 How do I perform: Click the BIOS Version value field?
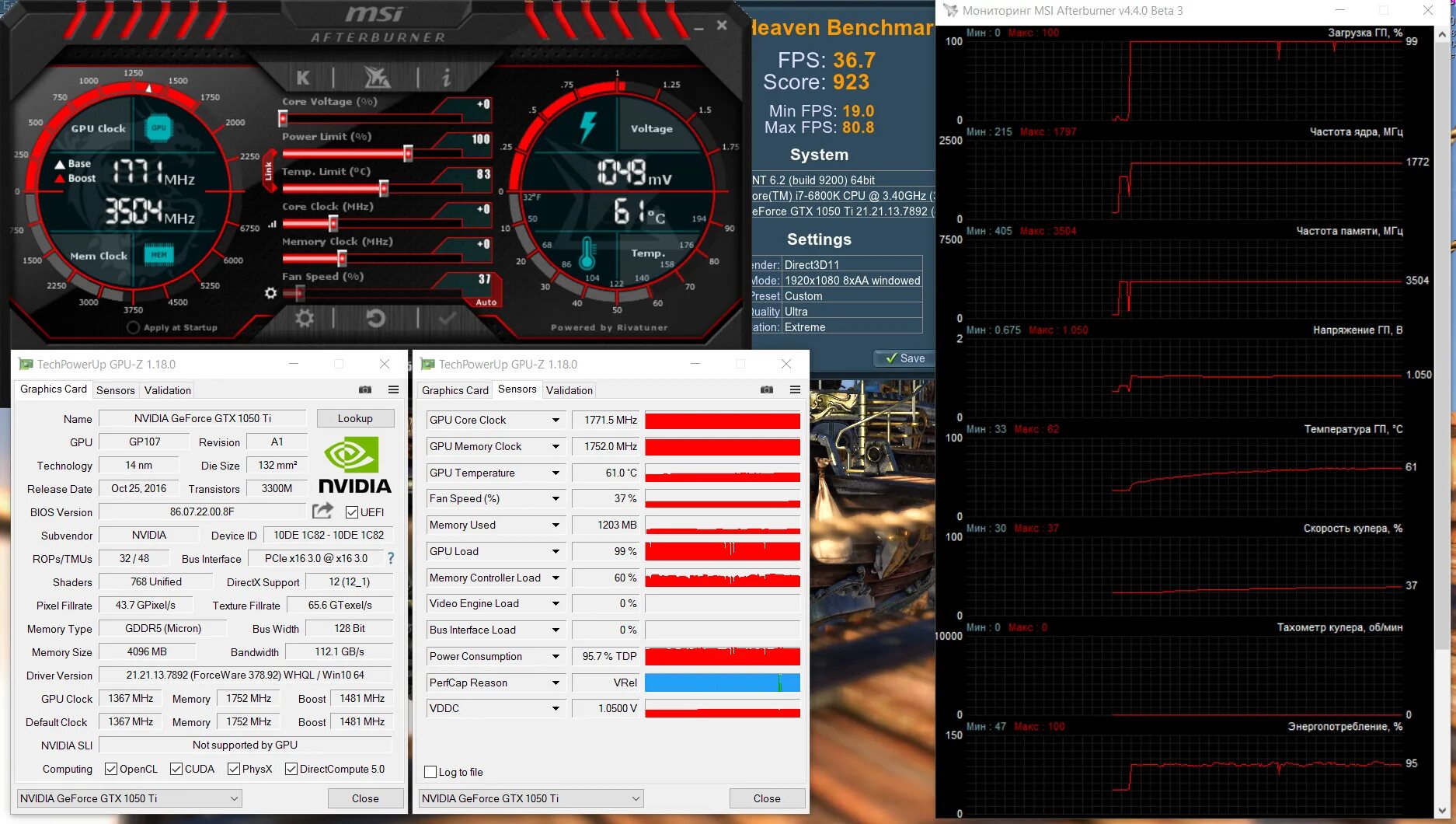tap(203, 512)
